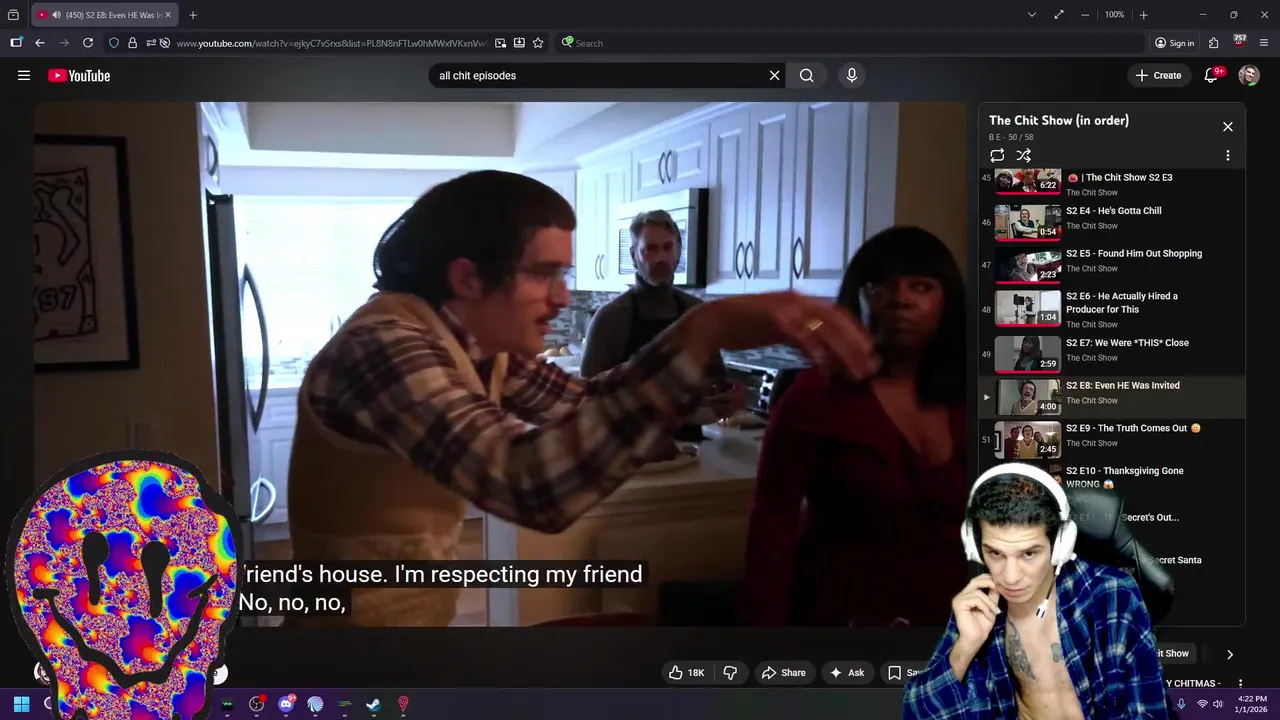Open browser extensions puzzle icon
The width and height of the screenshot is (1280, 720).
(x=1213, y=43)
